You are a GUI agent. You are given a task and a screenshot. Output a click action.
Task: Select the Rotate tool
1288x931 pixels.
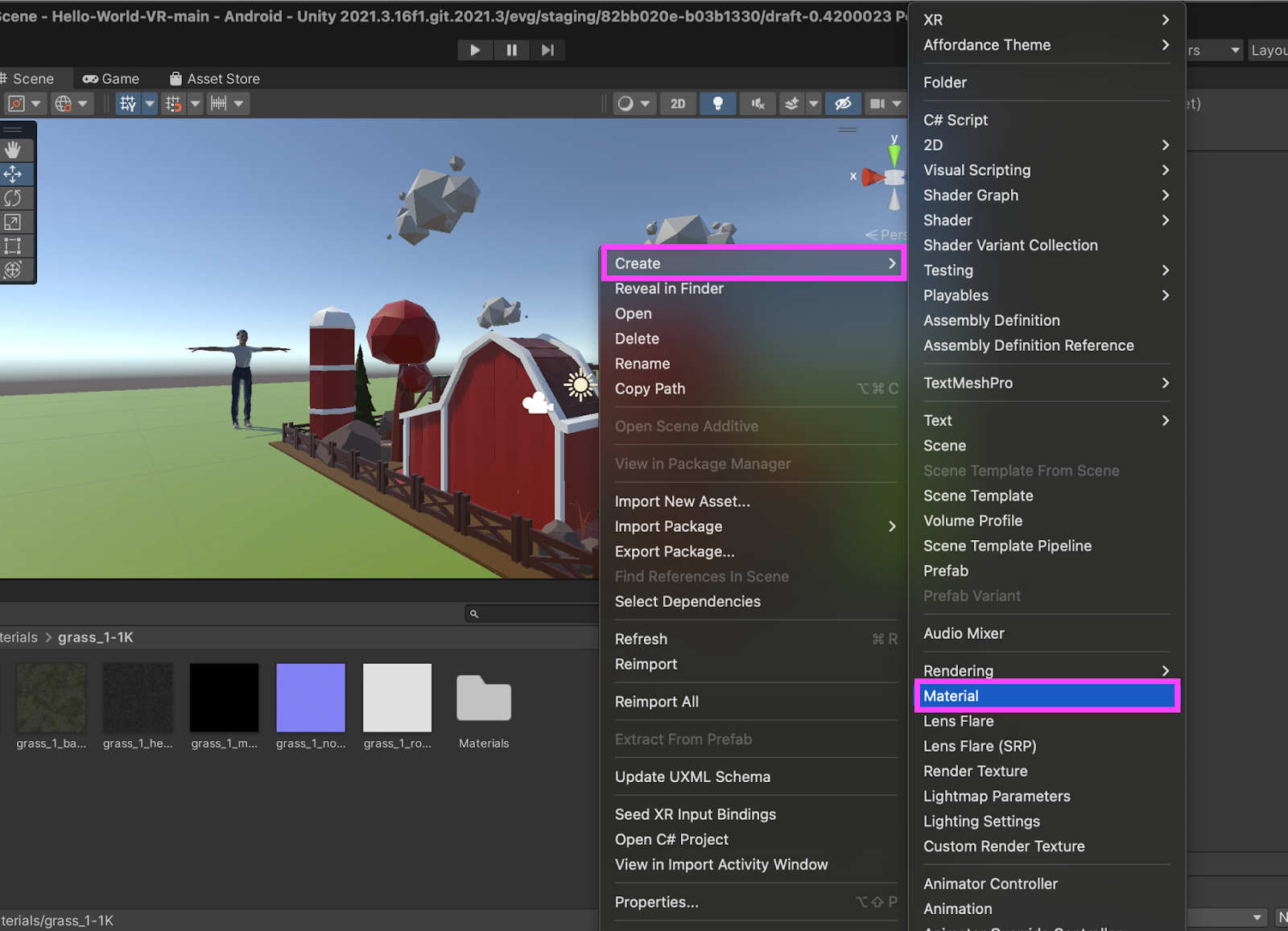click(x=13, y=198)
